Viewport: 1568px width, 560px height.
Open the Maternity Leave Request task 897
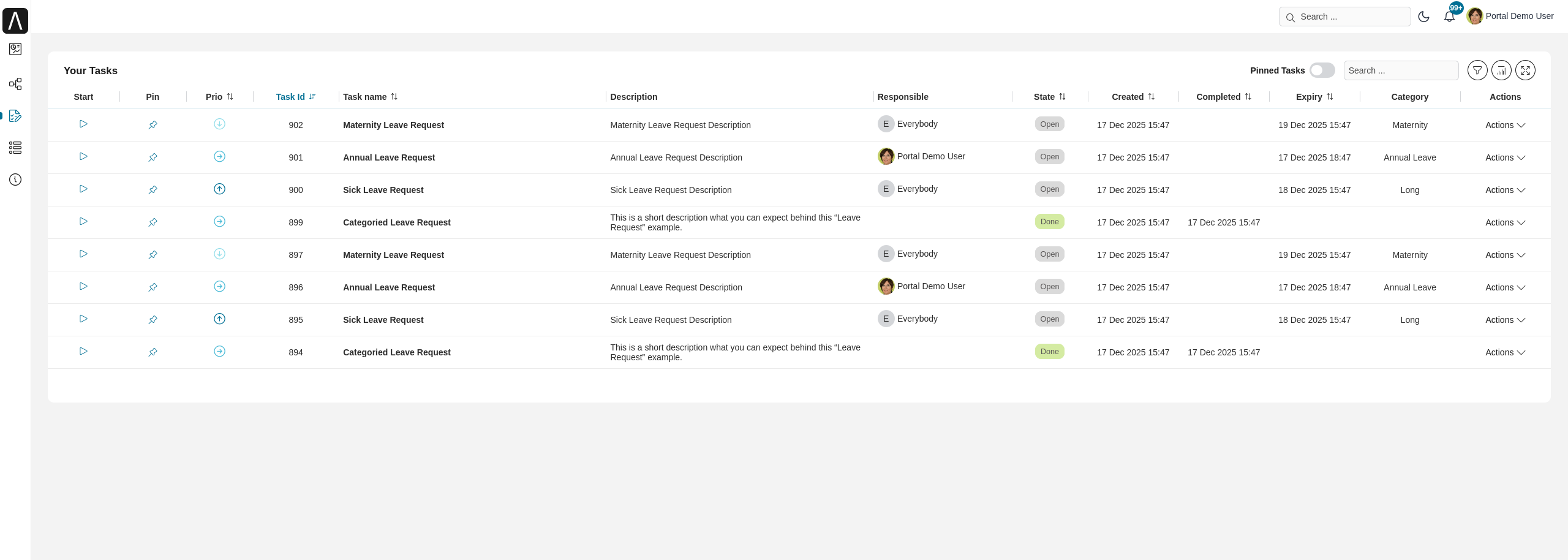point(393,255)
